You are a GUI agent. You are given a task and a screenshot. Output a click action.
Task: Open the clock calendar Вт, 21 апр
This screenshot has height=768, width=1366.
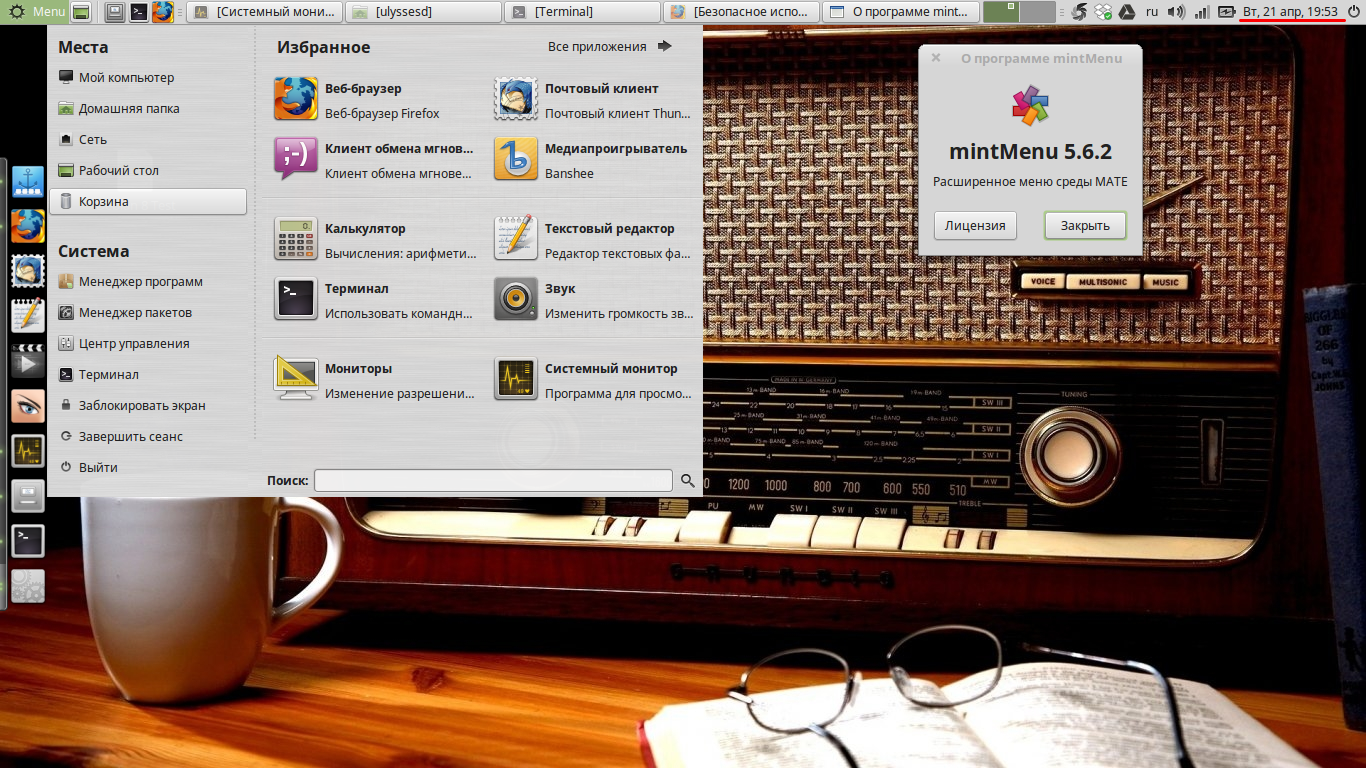click(1290, 12)
